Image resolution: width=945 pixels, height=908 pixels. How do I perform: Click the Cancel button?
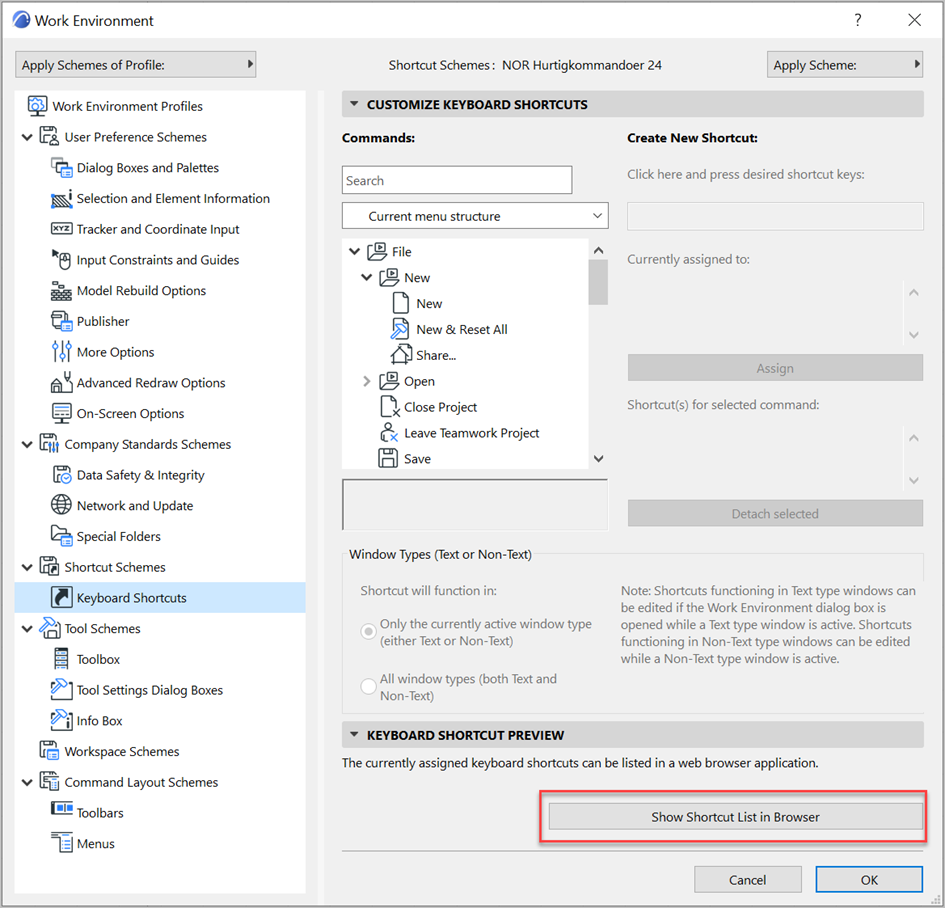click(x=747, y=880)
